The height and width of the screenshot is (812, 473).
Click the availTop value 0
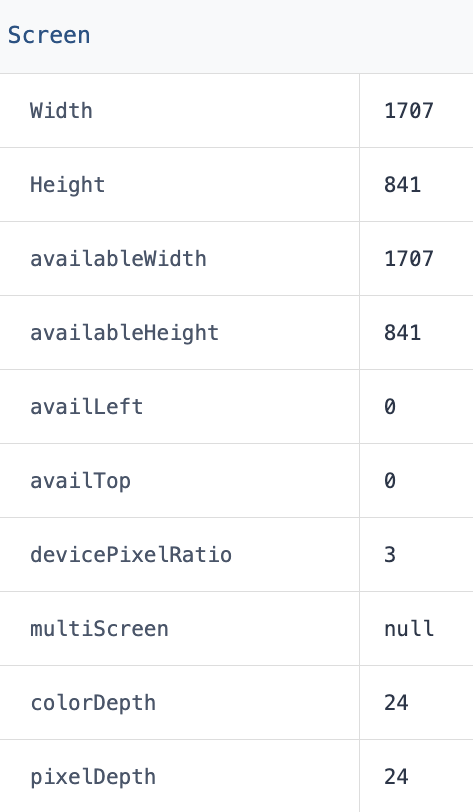(390, 481)
